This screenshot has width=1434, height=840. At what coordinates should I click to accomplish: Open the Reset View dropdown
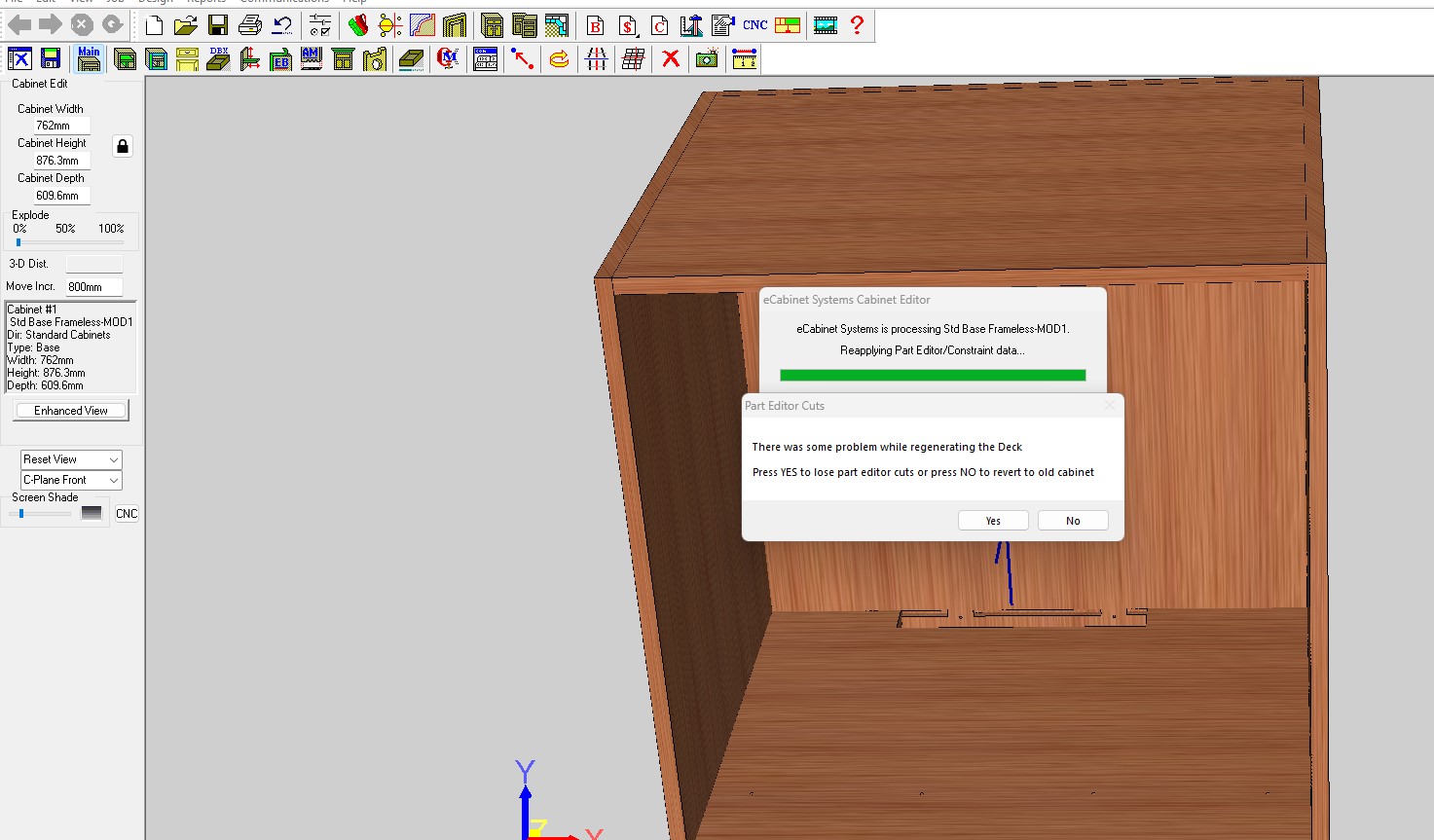pos(71,459)
